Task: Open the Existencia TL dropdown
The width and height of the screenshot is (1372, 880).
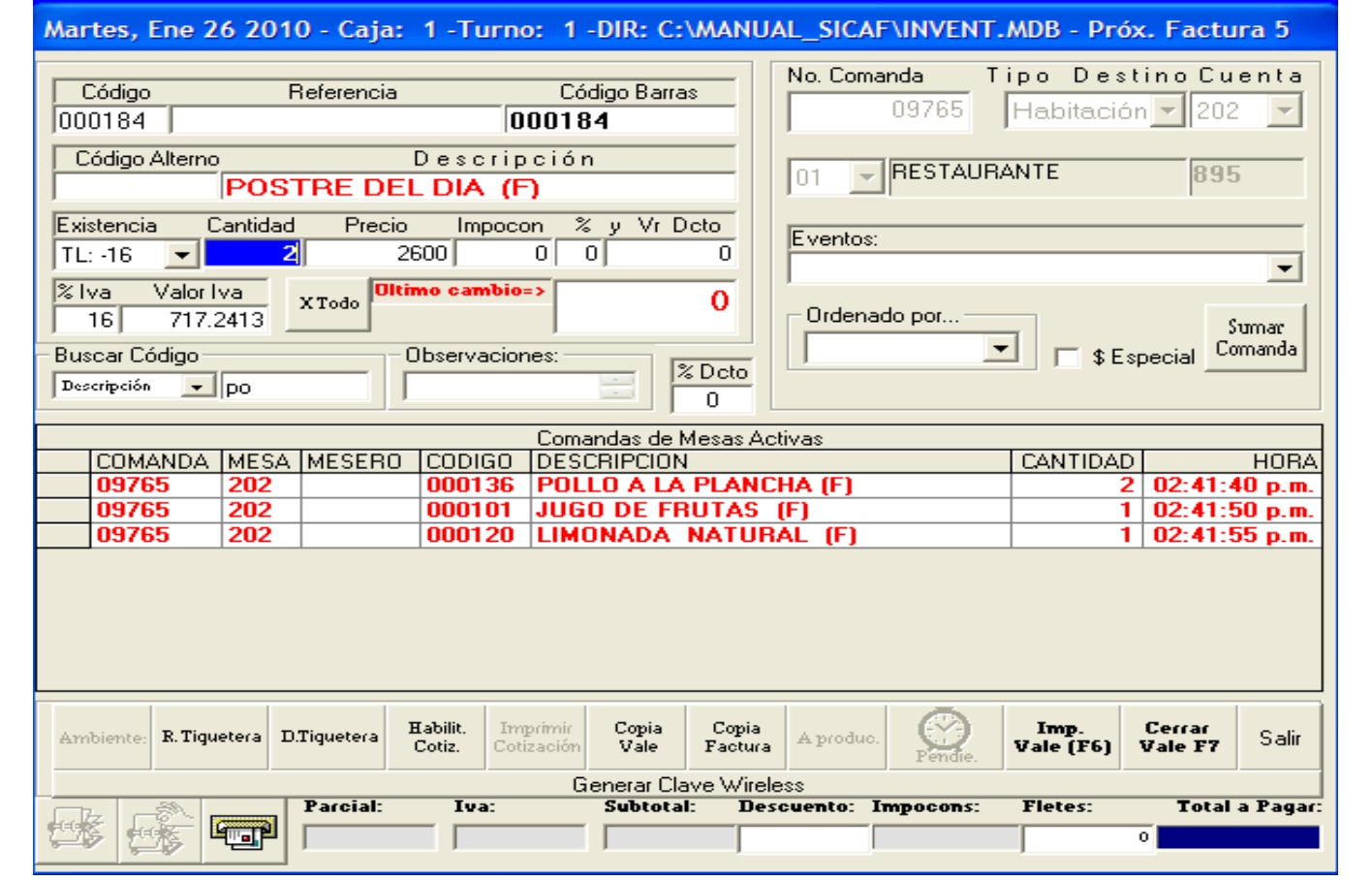Action: [181, 256]
